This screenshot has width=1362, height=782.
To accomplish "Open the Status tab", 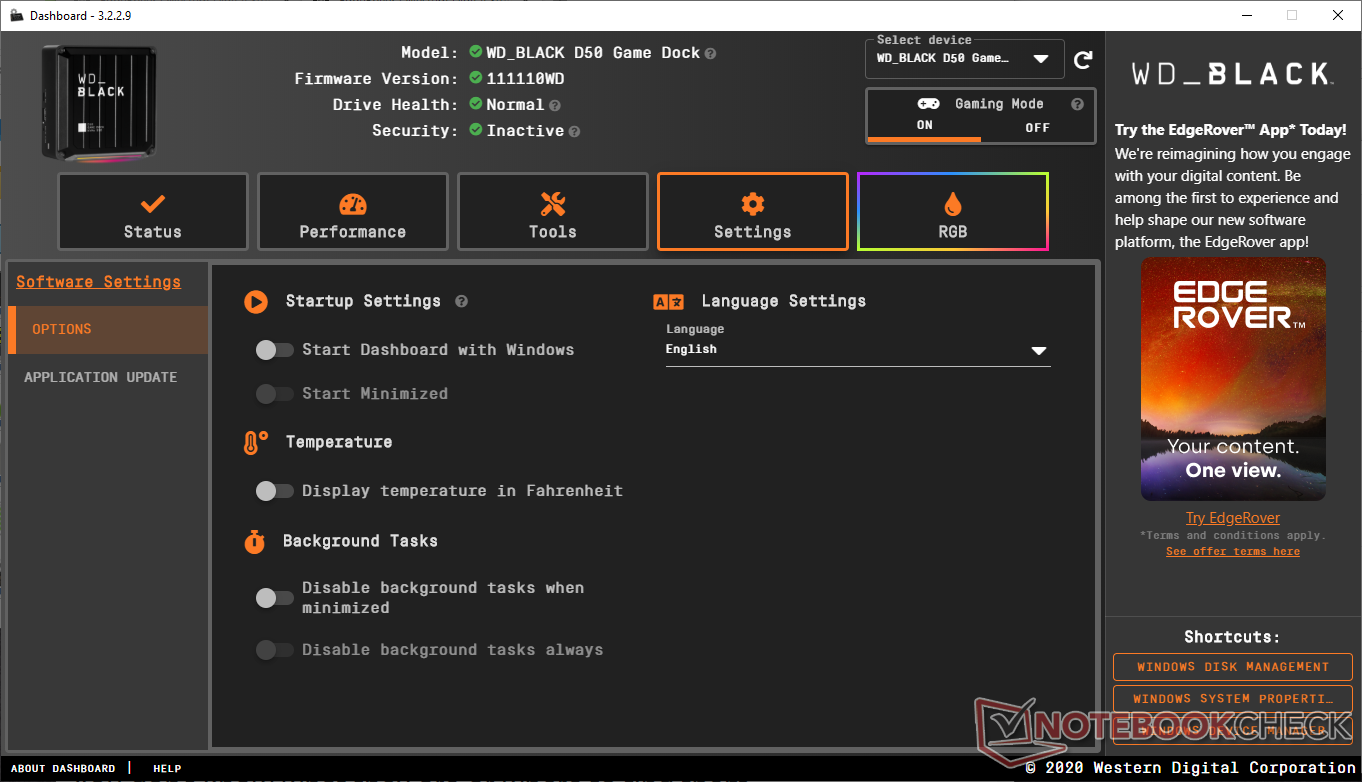I will 152,212.
